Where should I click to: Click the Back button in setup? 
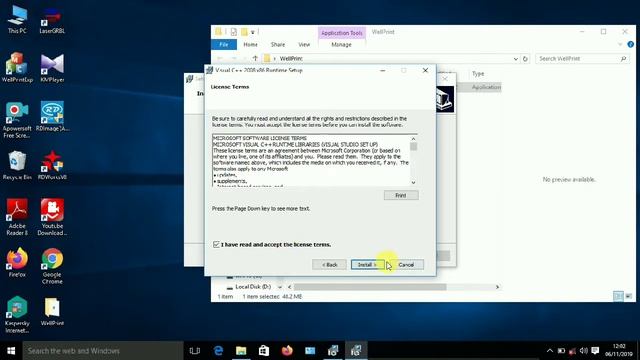point(329,264)
